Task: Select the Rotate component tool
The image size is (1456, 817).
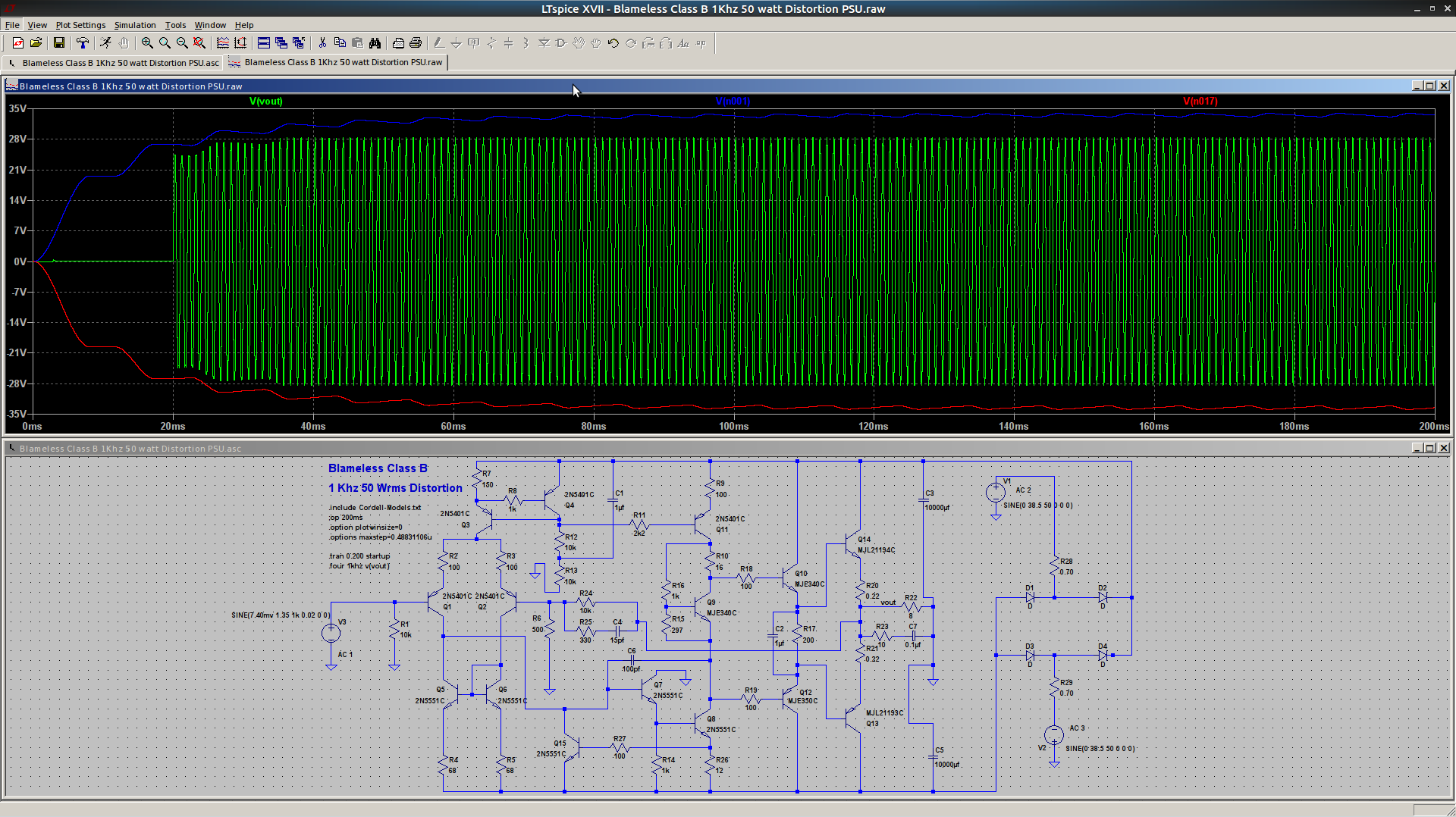Action: tap(648, 43)
